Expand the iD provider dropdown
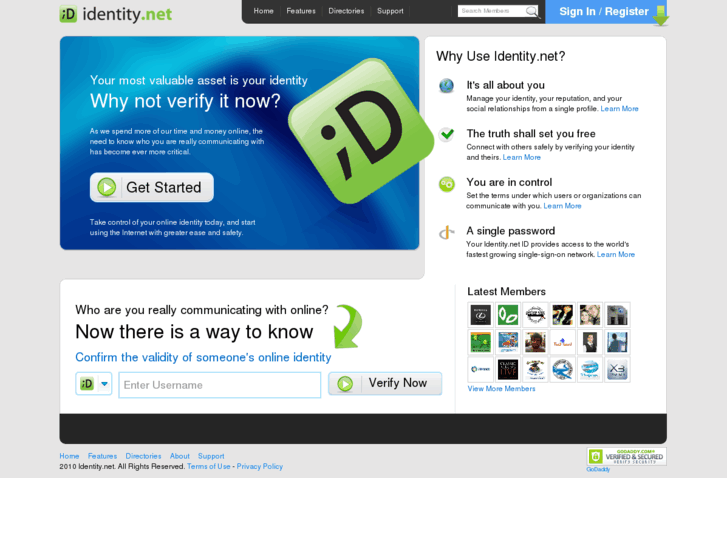The height and width of the screenshot is (545, 727). pos(94,384)
